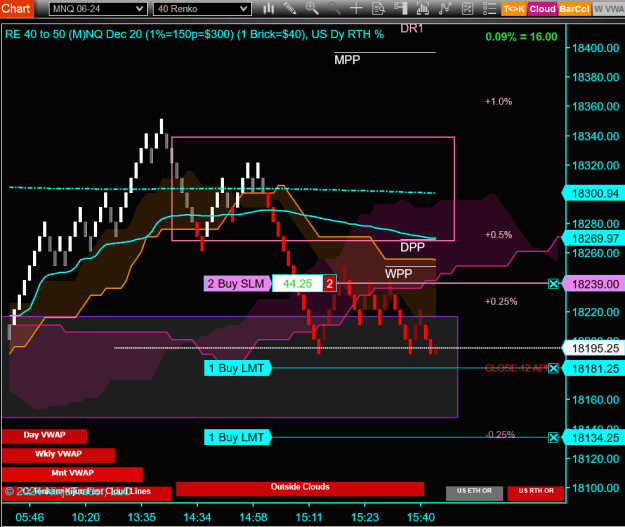625x527 pixels.
Task: Click the Outside Clouds red bar
Action: tap(300, 488)
